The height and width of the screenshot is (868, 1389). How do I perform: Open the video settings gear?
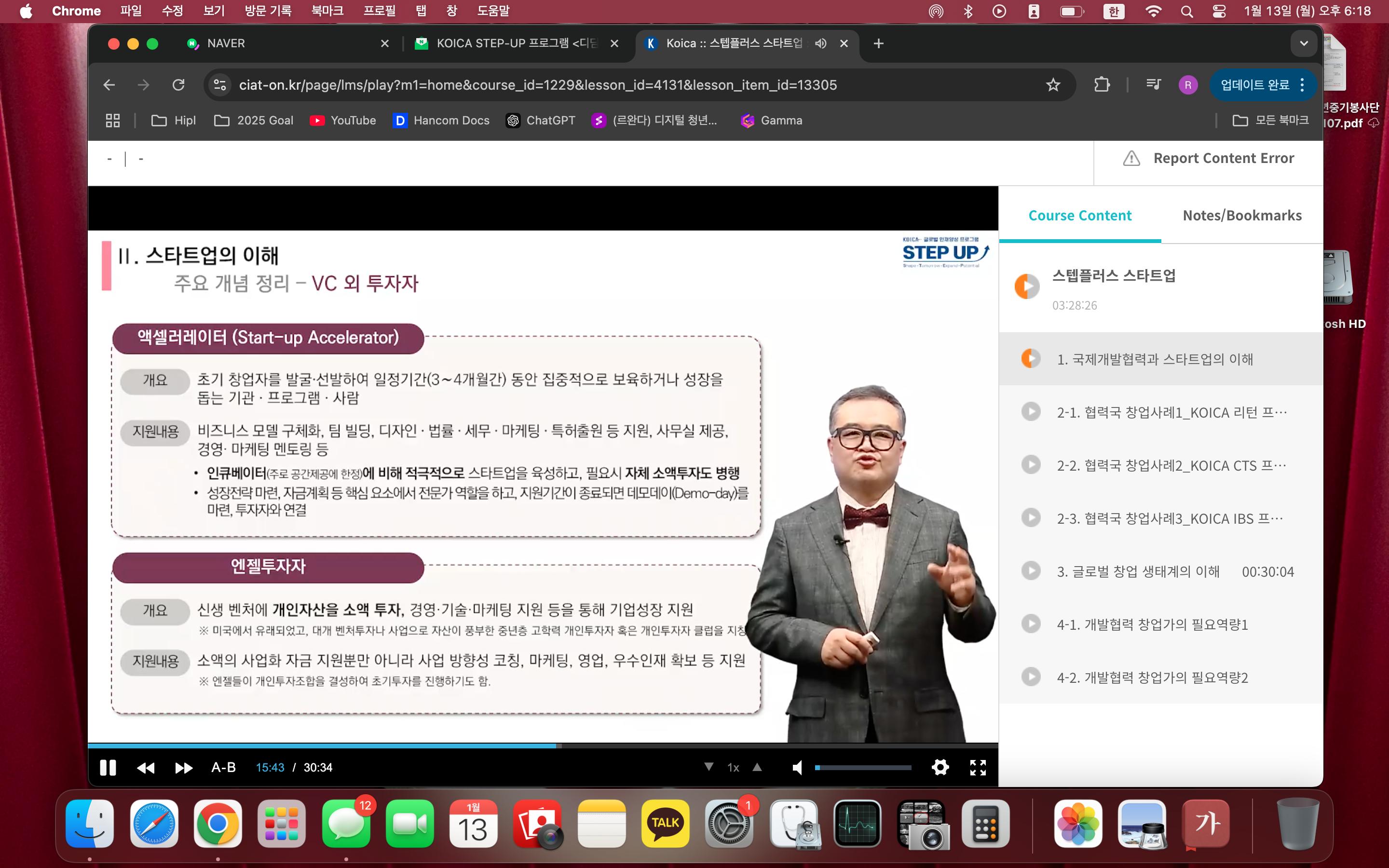[x=940, y=768]
